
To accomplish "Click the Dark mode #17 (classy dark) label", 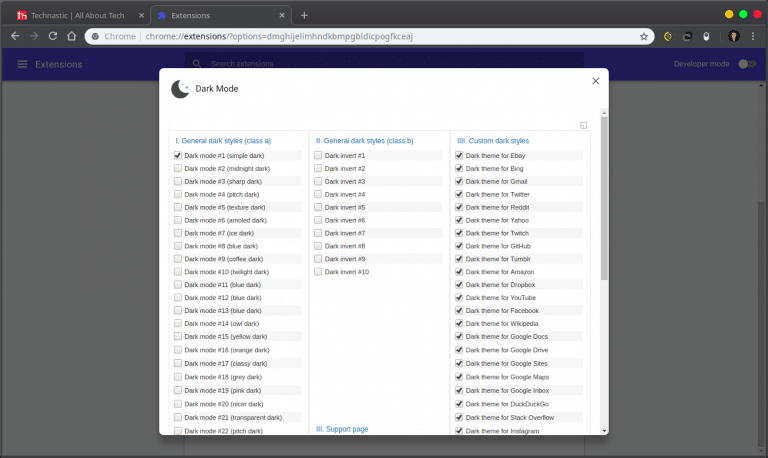I will 226,363.
